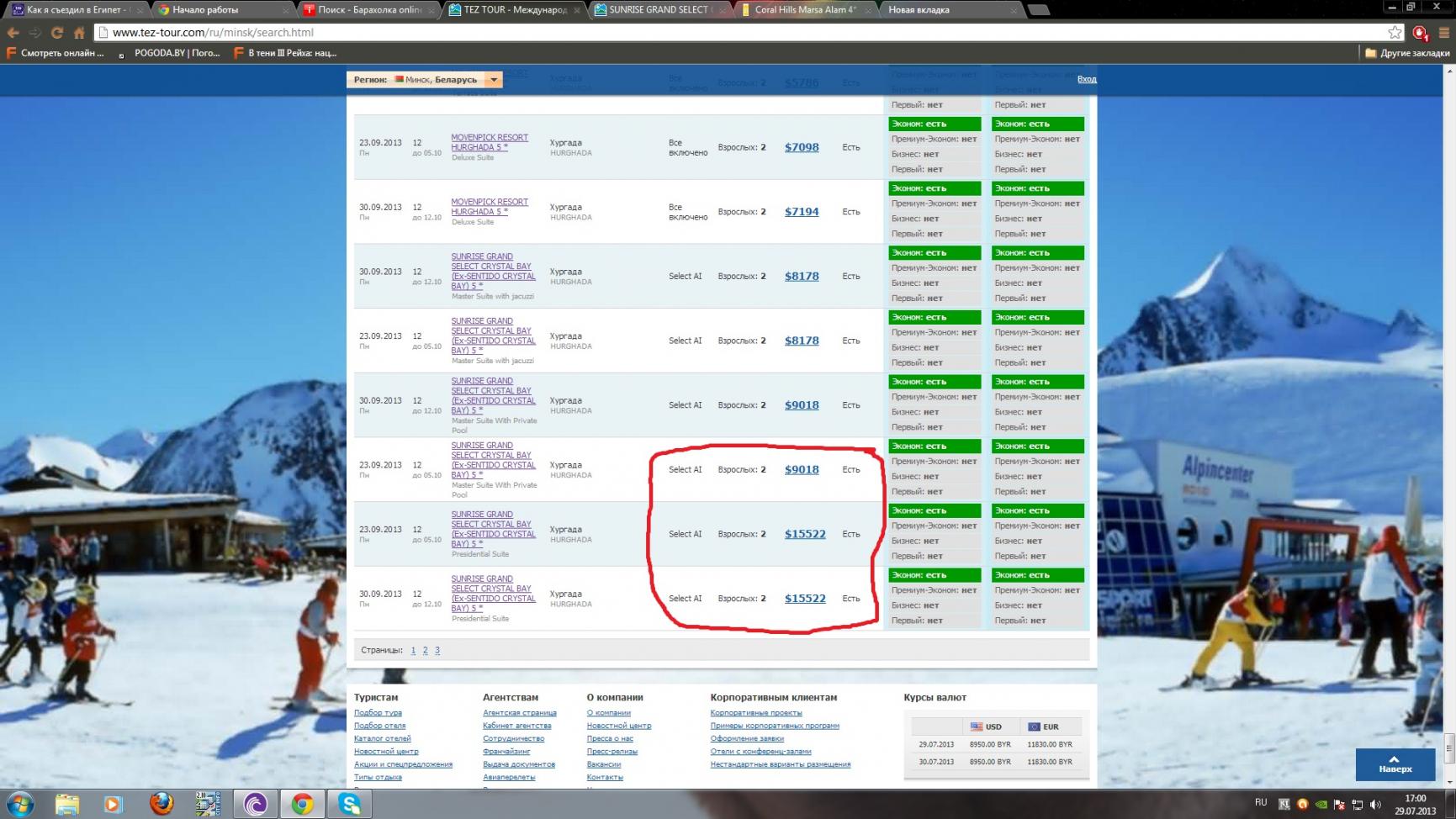The height and width of the screenshot is (819, 1456).
Task: Switch to the Начало работы tab
Action: pos(205,10)
